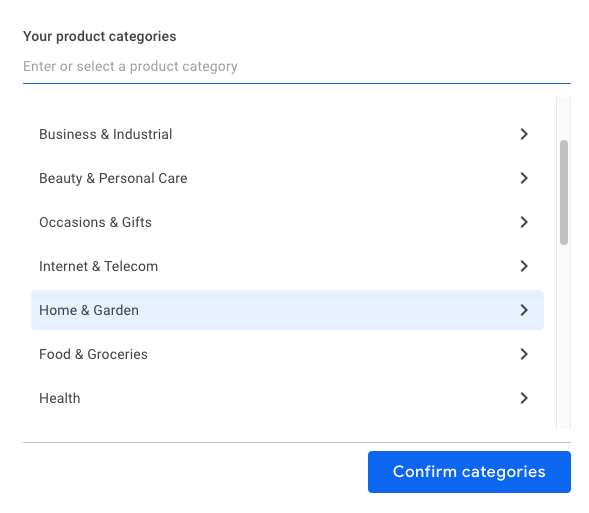The image size is (589, 513).
Task: Focus the 'Enter or select a product category' field
Action: (x=297, y=66)
